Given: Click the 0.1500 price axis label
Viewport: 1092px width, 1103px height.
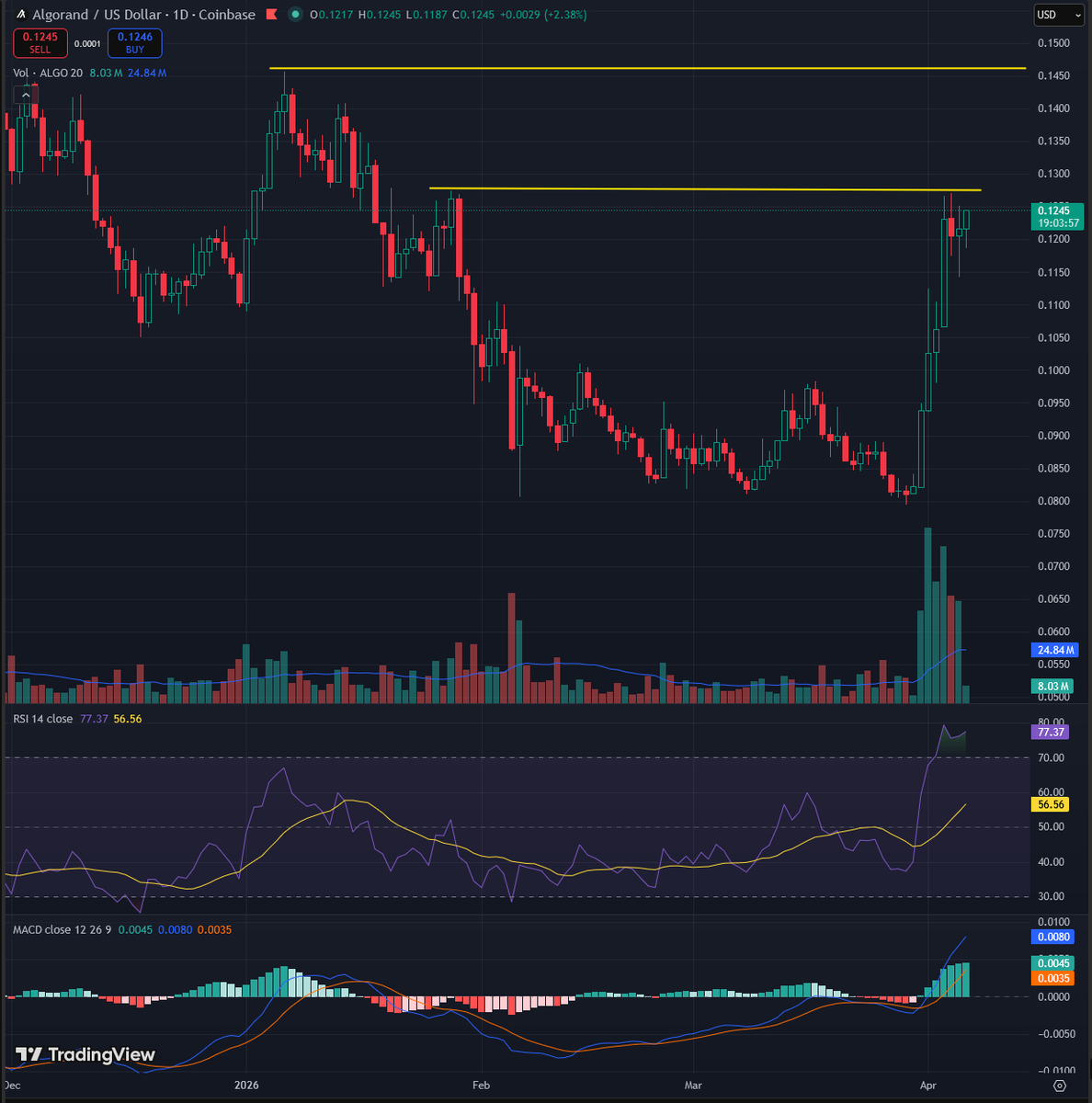Looking at the screenshot, I should (x=1052, y=43).
